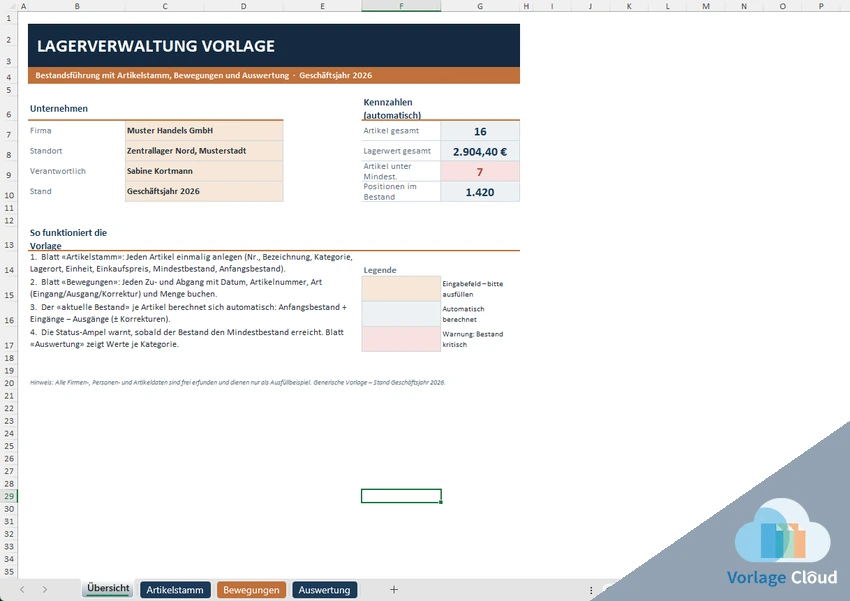
Task: Select the 'LAGERVERWALTUNG VORLAGE' title cell
Action: pos(274,46)
